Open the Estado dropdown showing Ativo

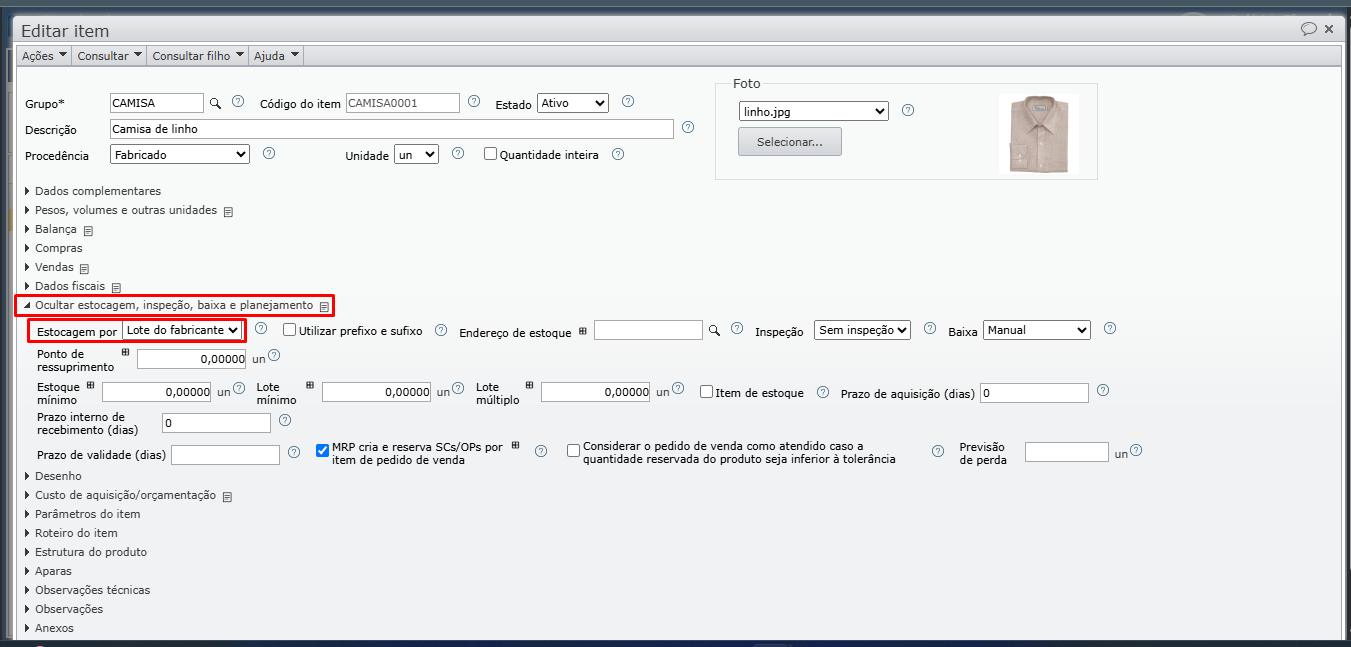coord(572,103)
